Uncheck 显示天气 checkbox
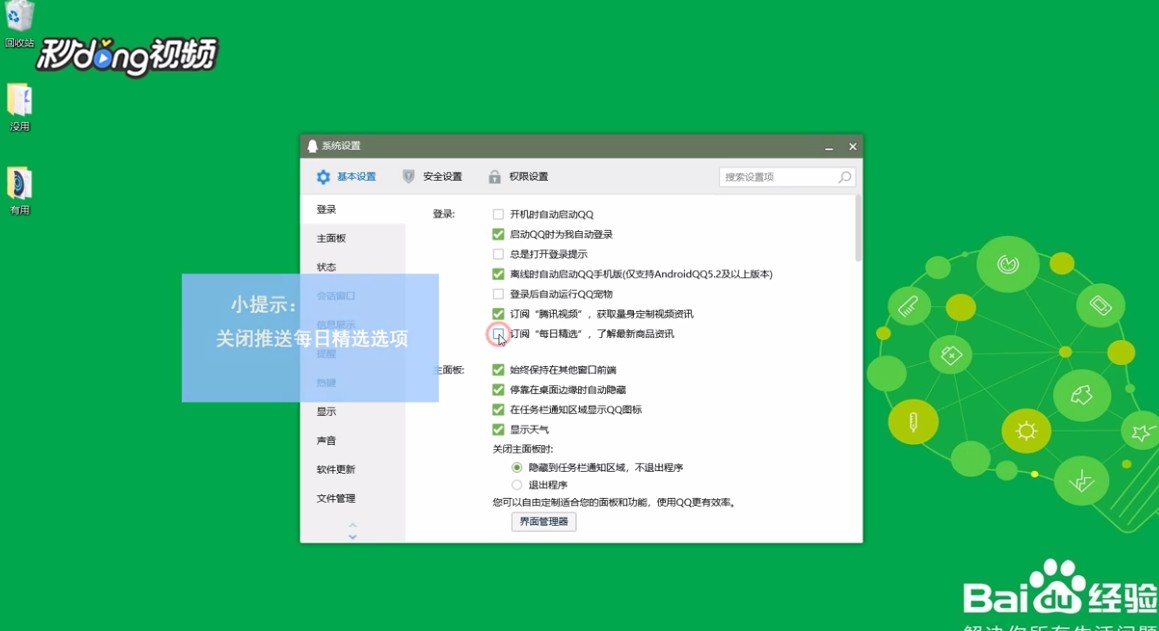Image resolution: width=1159 pixels, height=631 pixels. 498,429
